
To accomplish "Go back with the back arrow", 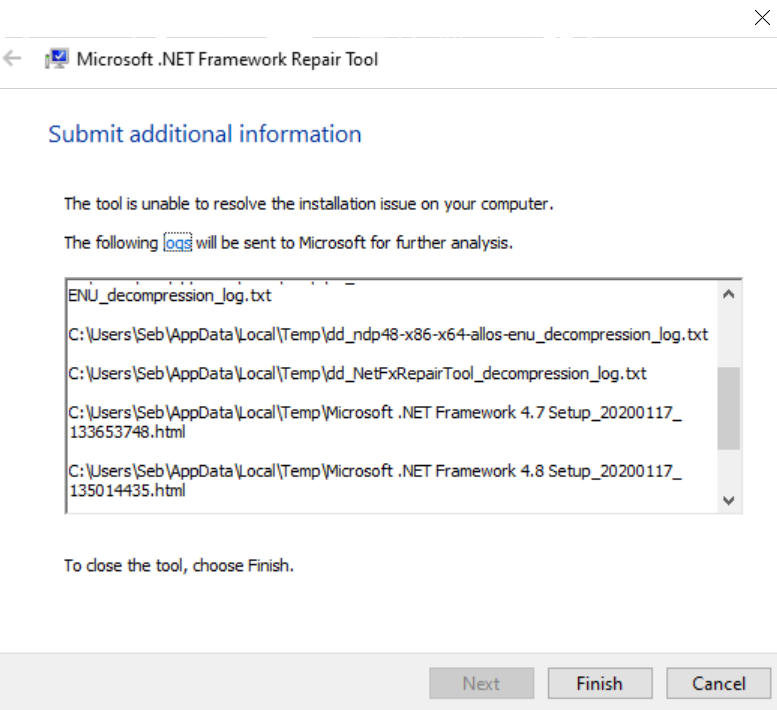I will tap(12, 58).
